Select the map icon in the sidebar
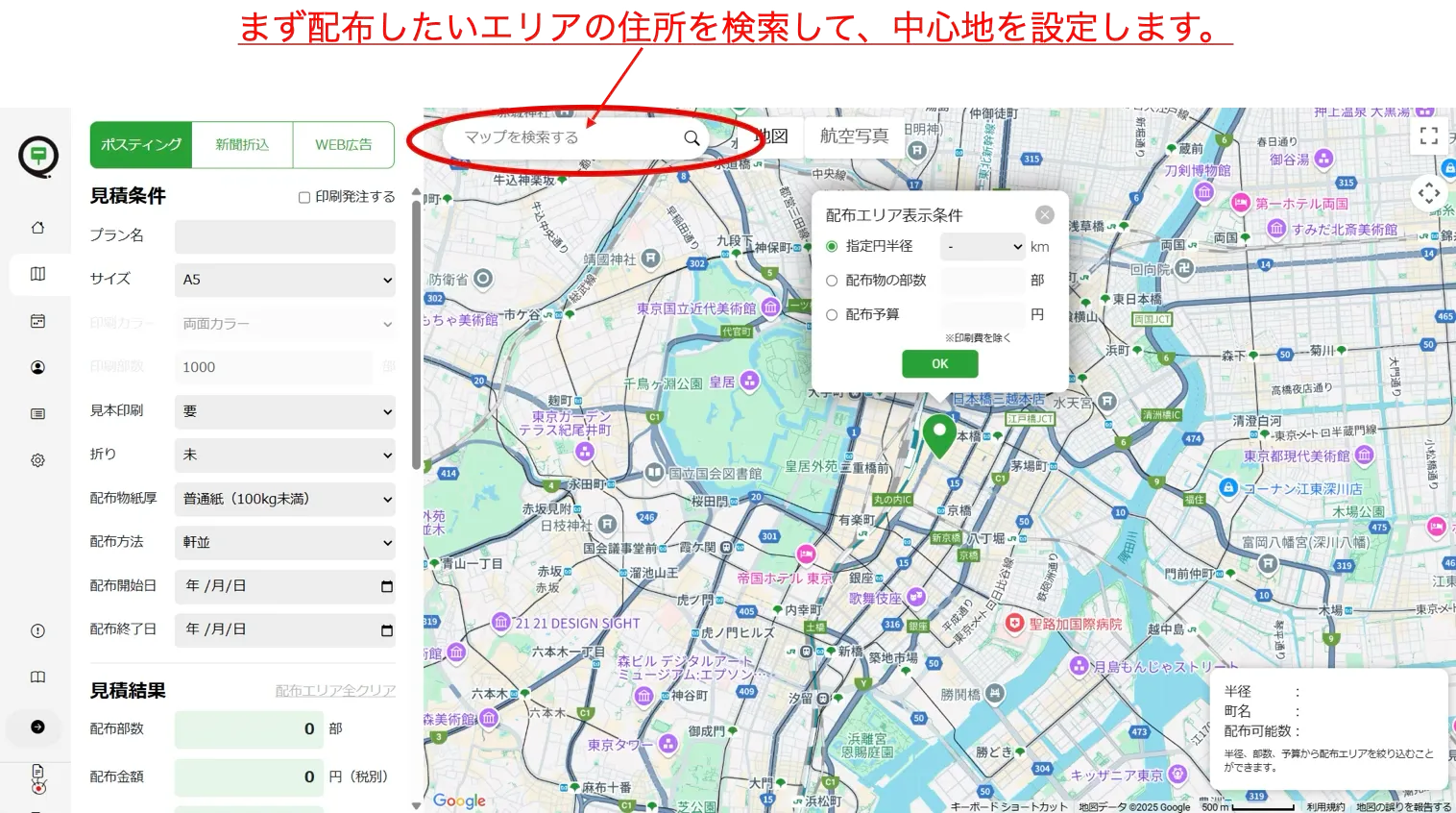1456x813 pixels. pyautogui.click(x=37, y=274)
